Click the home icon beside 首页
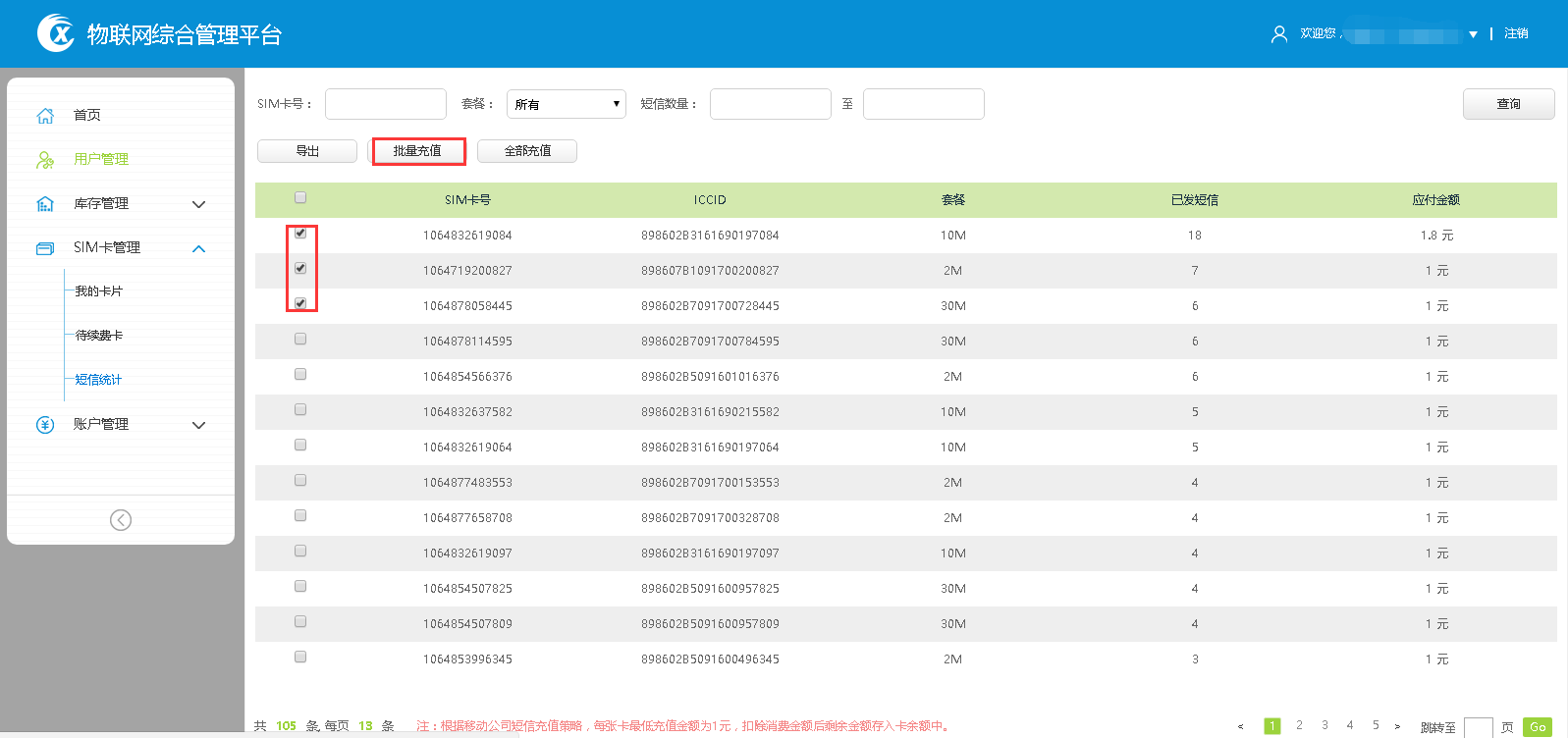1568x738 pixels. click(x=45, y=116)
